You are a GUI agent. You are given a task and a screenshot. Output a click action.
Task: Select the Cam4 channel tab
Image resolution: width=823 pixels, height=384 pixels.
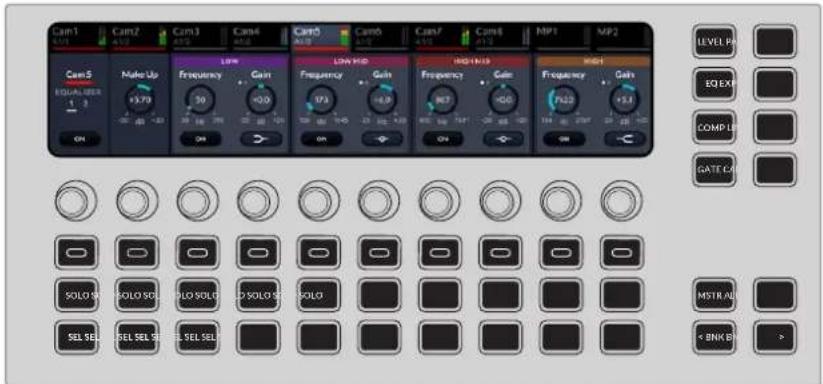pos(260,37)
